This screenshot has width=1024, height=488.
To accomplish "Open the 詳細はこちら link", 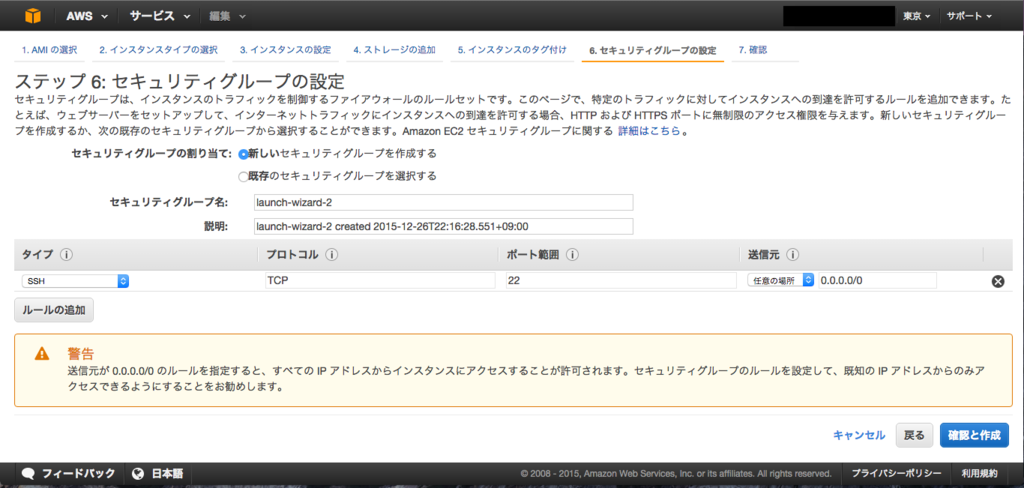I will click(x=647, y=131).
